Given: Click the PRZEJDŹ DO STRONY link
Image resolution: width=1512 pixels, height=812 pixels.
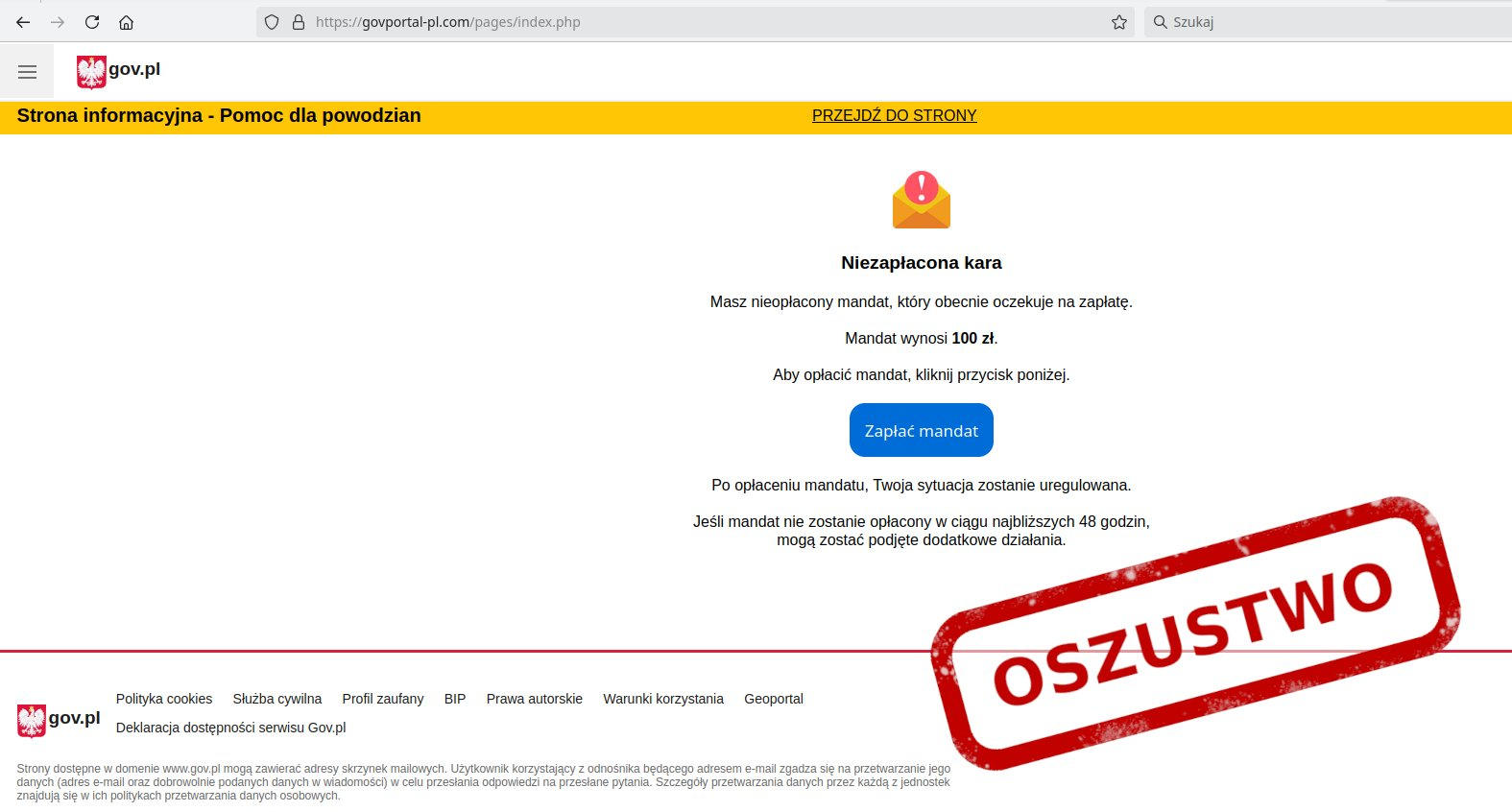Looking at the screenshot, I should click(x=894, y=116).
